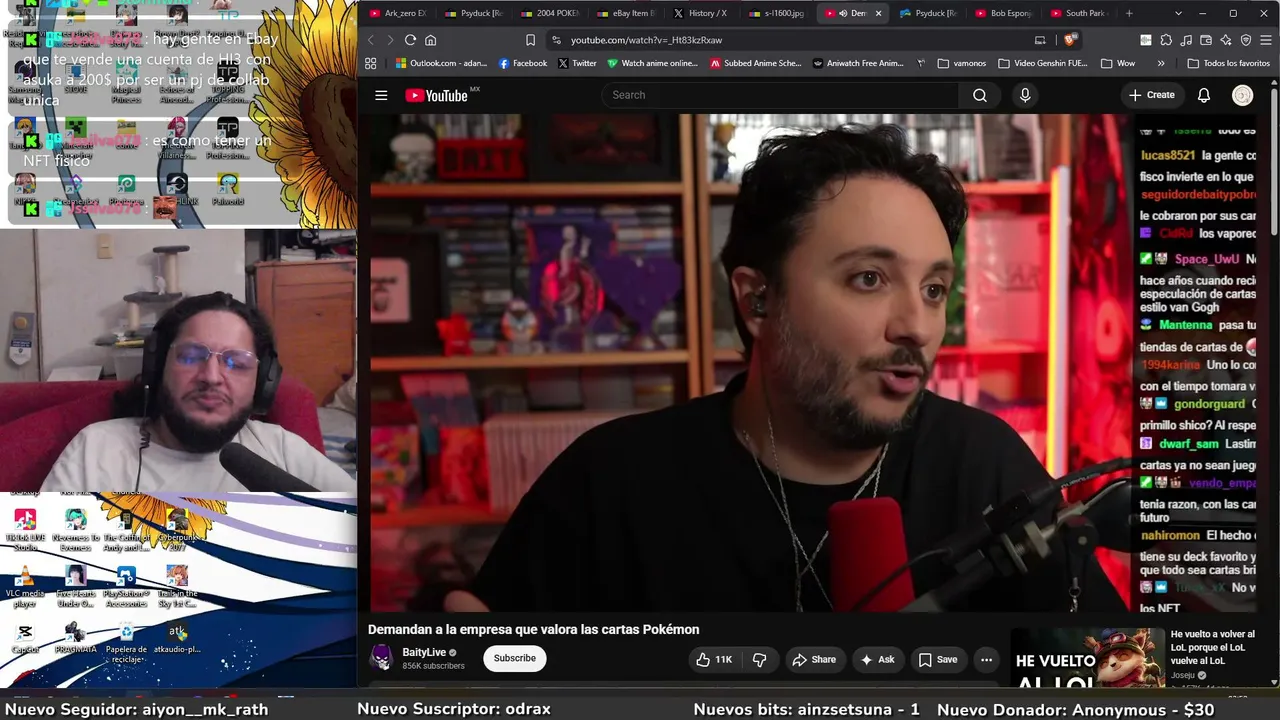Open more actions menu for the video
Image resolution: width=1280 pixels, height=720 pixels.
pos(986,659)
